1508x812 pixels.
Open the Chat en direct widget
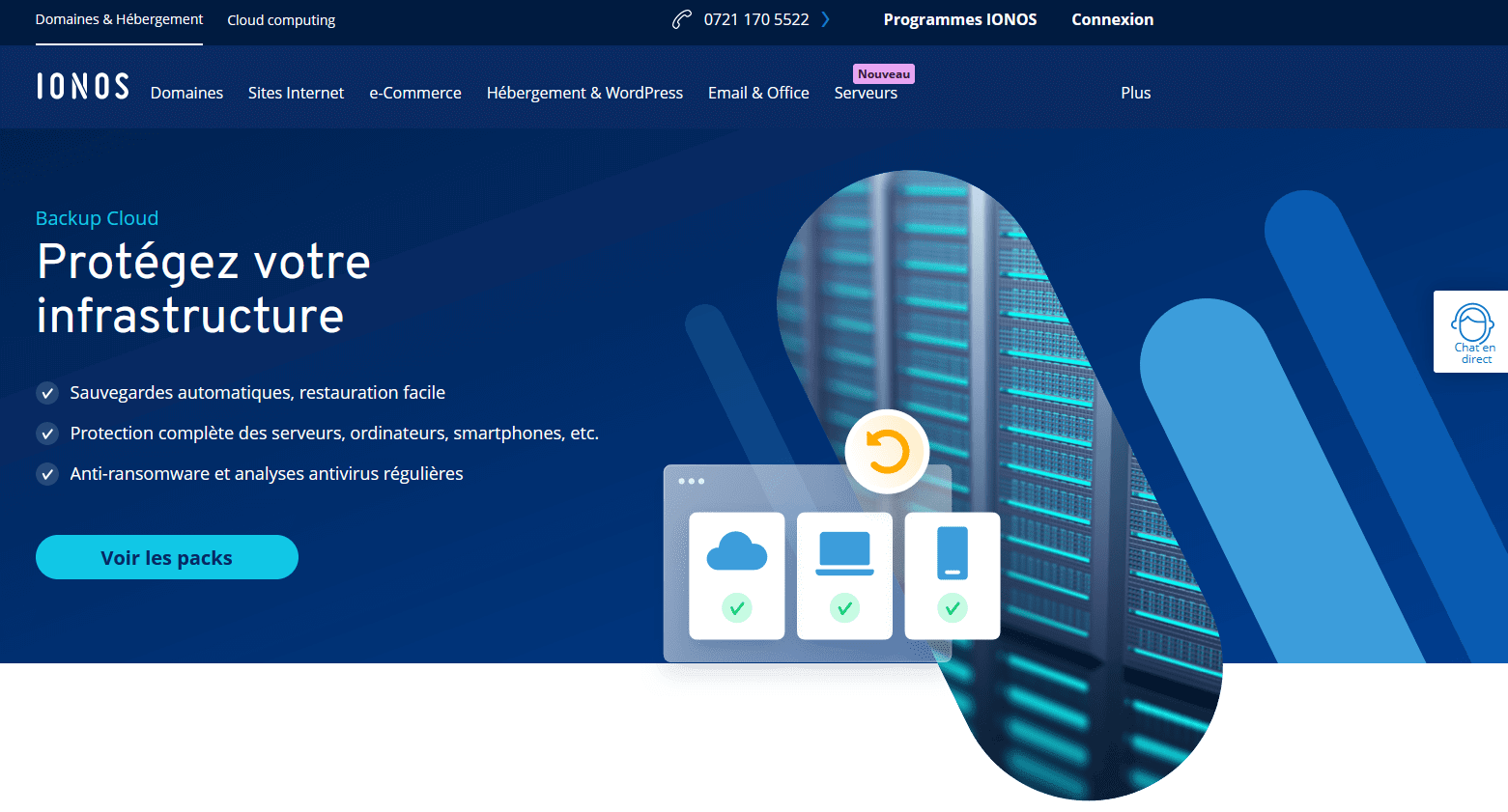pyautogui.click(x=1473, y=331)
